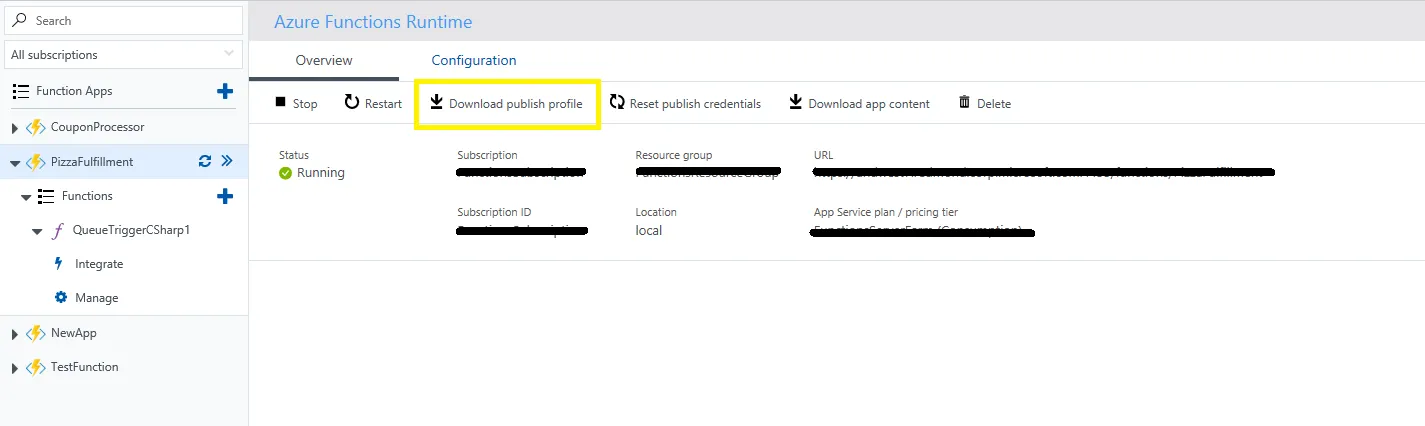Click the redacted Resource group value
Screen dimensions: 1425x426
(x=707, y=173)
